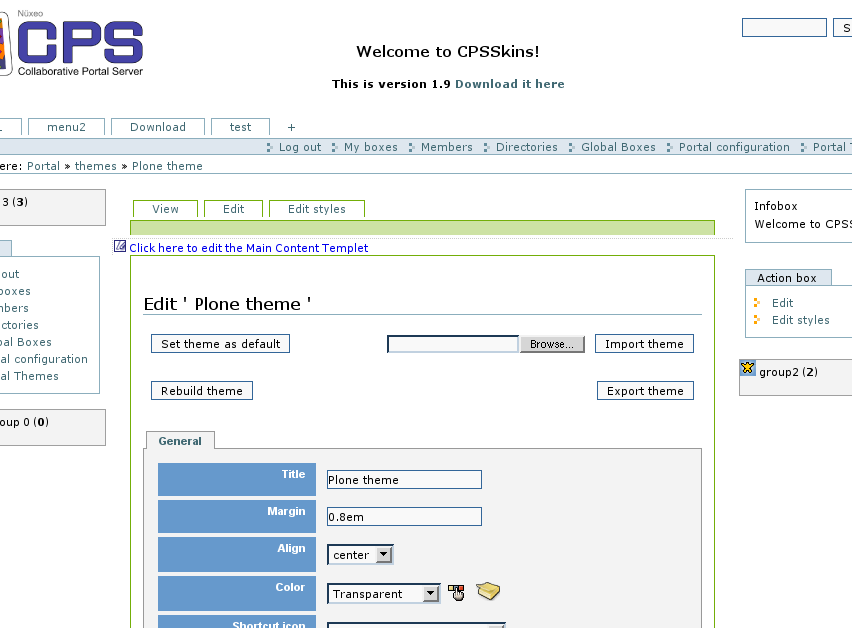Open Global Boxes in toolbar
The image size is (852, 628).
[x=618, y=147]
